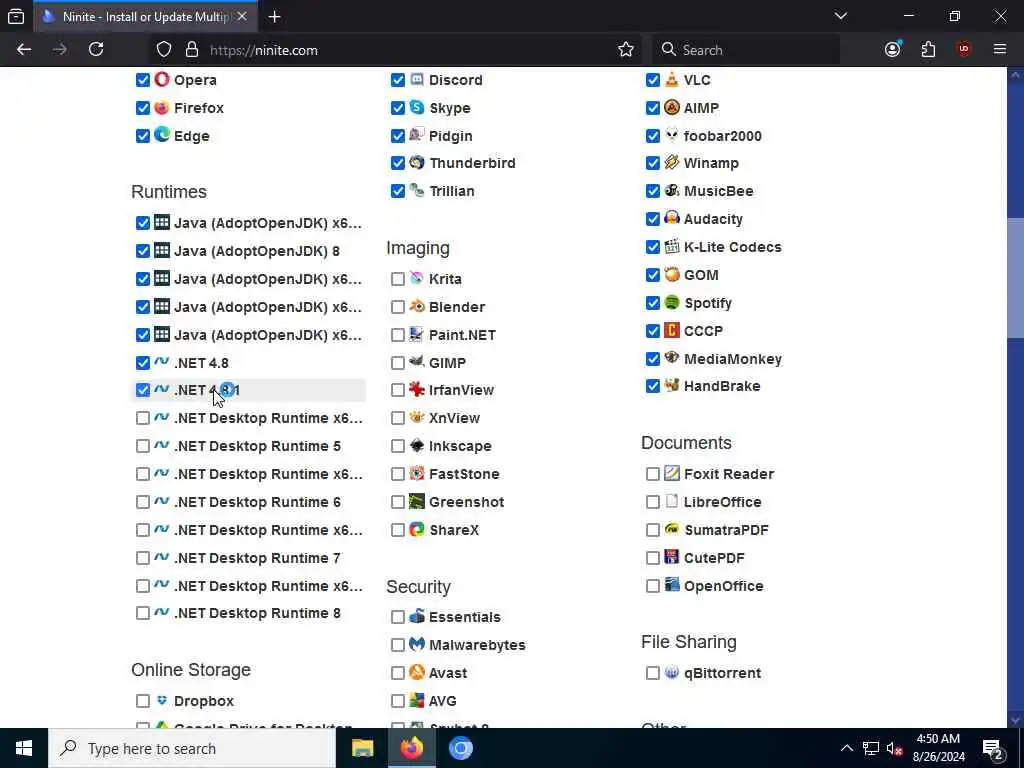1024x768 pixels.
Task: Click the qBittorrent icon
Action: [x=671, y=672]
